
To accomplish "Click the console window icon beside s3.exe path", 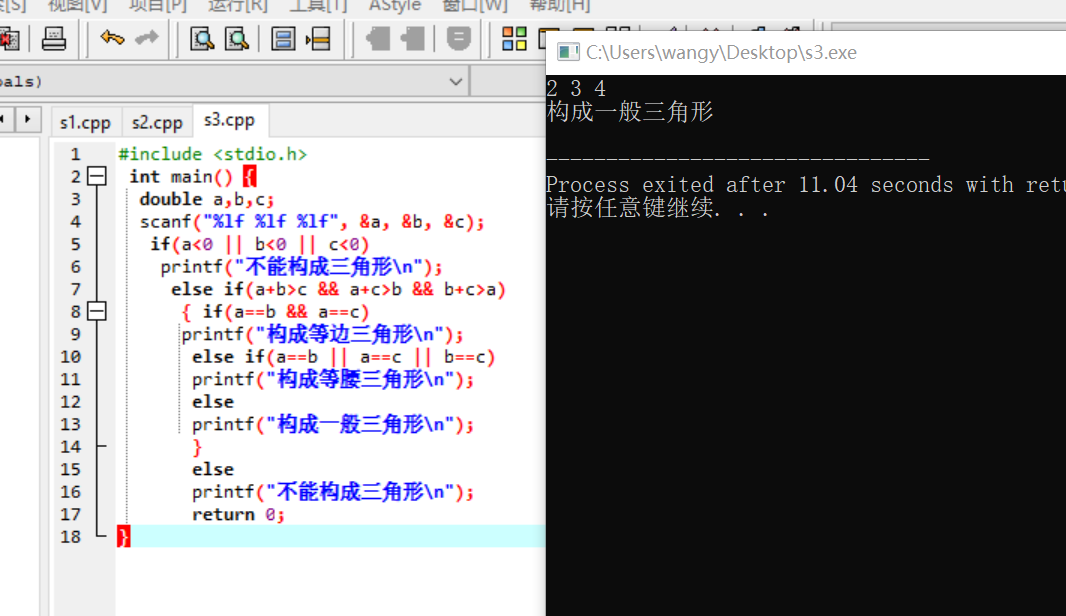I will (x=568, y=52).
